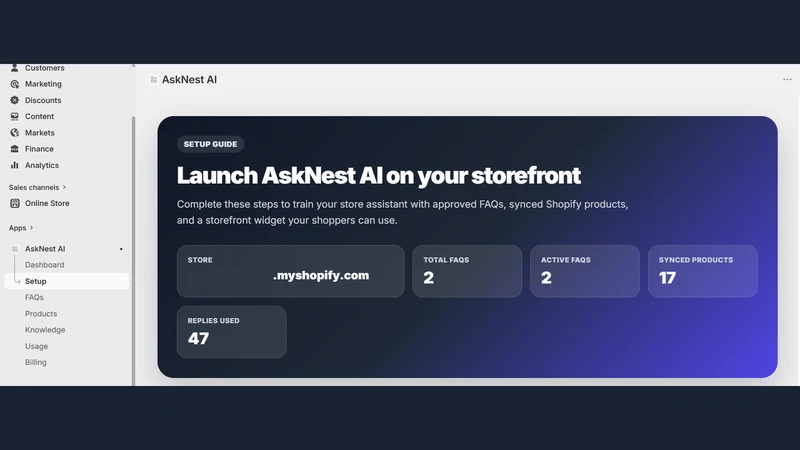Click the pin dot beside AskNest AI
The width and height of the screenshot is (800, 450).
[121, 249]
